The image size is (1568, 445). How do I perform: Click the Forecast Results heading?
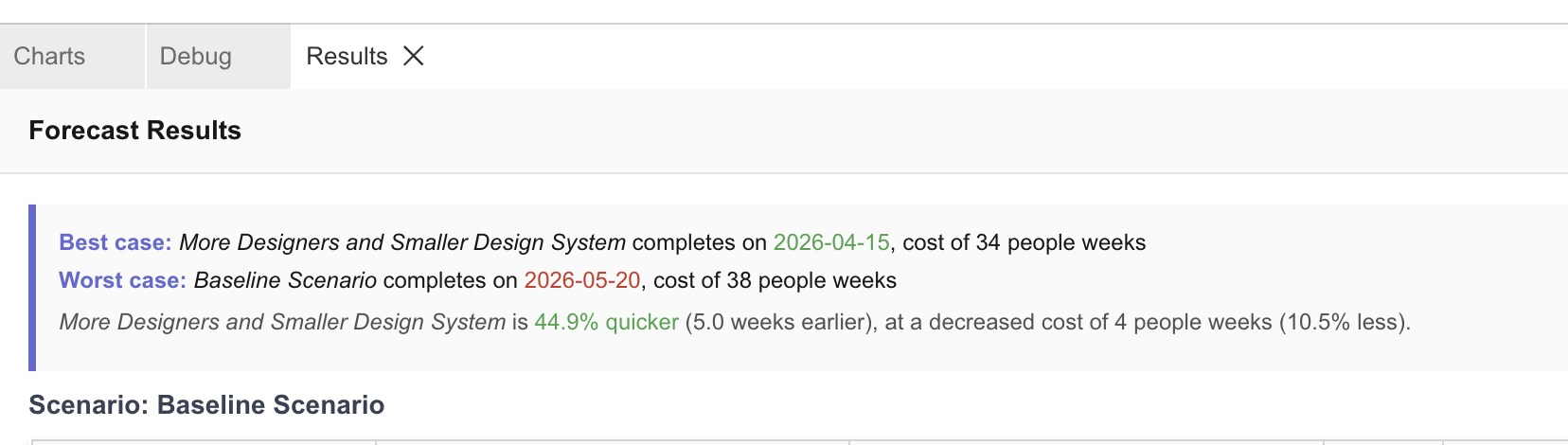pos(135,131)
